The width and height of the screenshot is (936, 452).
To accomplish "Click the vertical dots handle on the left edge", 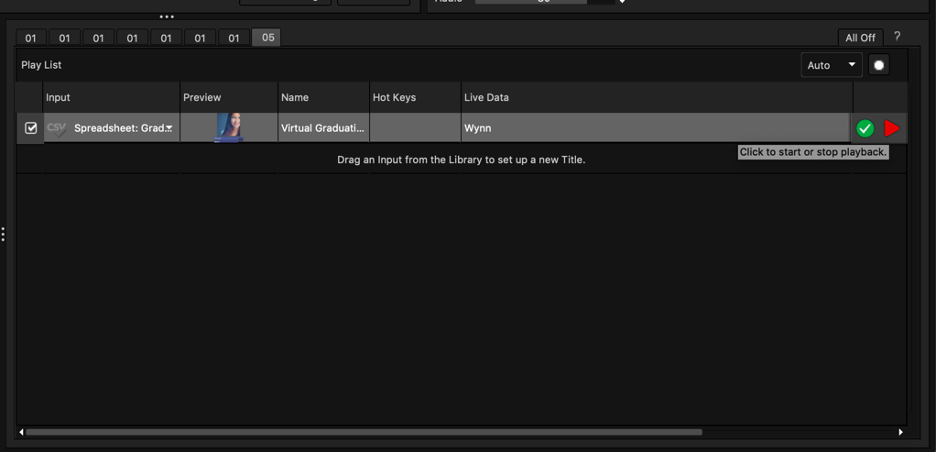I will [x=3, y=234].
